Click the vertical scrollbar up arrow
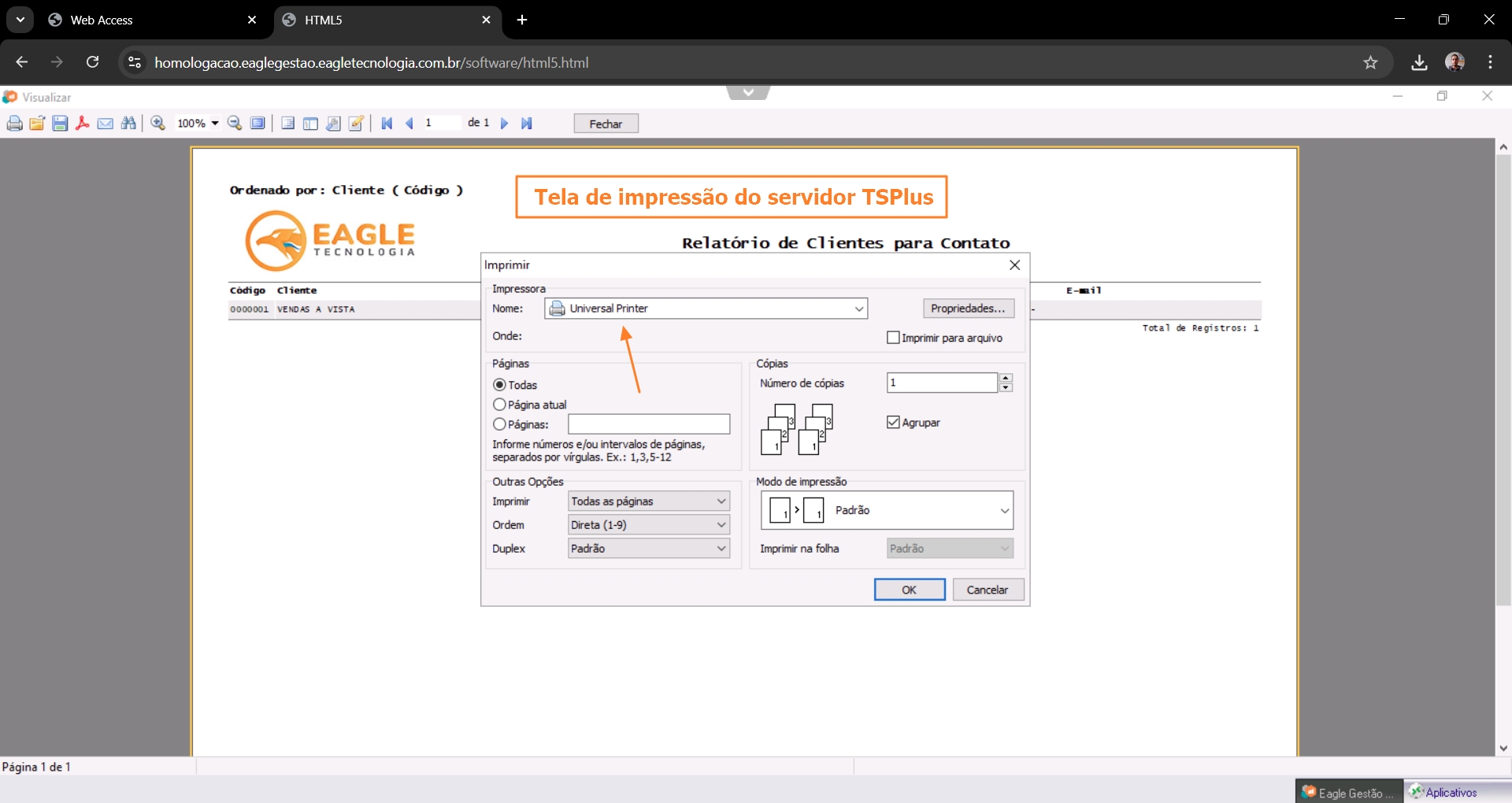 [1503, 147]
